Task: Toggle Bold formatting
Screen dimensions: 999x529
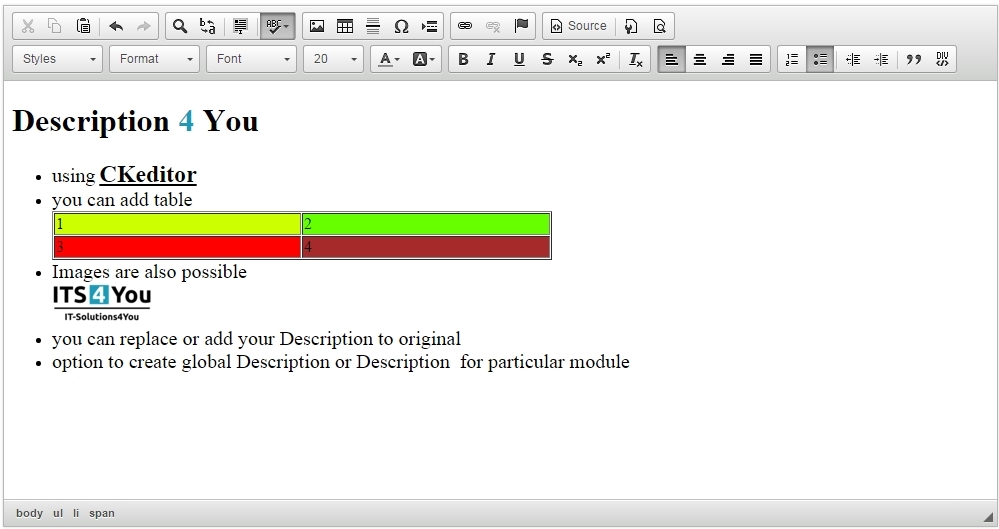Action: pyautogui.click(x=463, y=59)
